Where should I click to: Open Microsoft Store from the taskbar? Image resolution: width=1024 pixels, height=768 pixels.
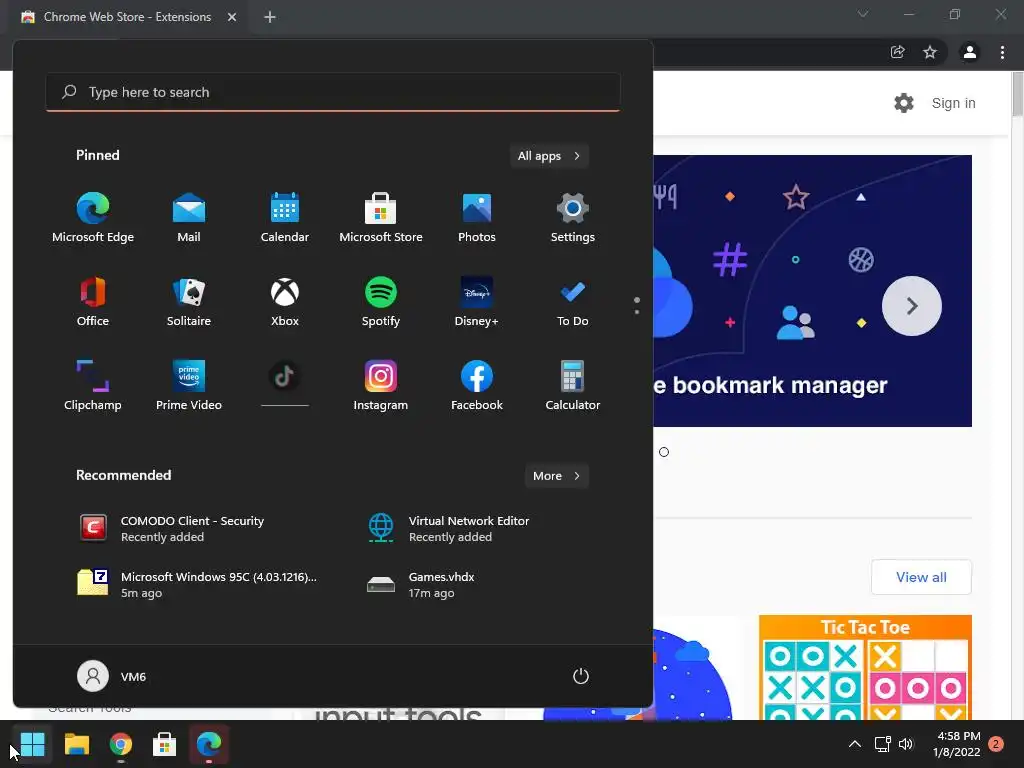tap(165, 744)
